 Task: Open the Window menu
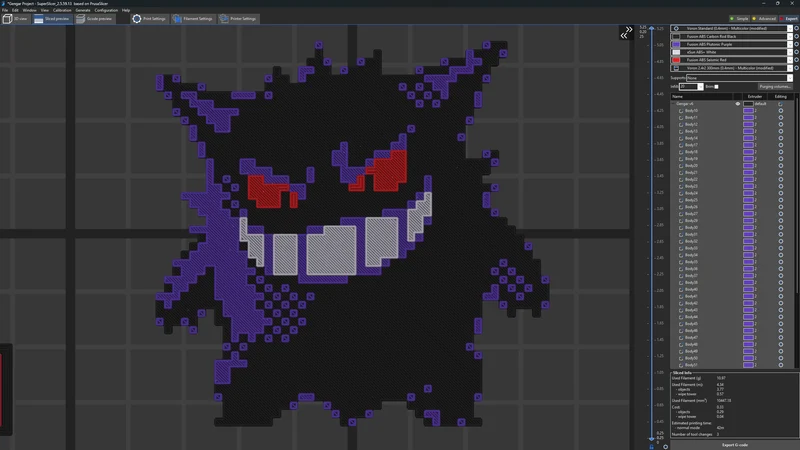(30, 10)
